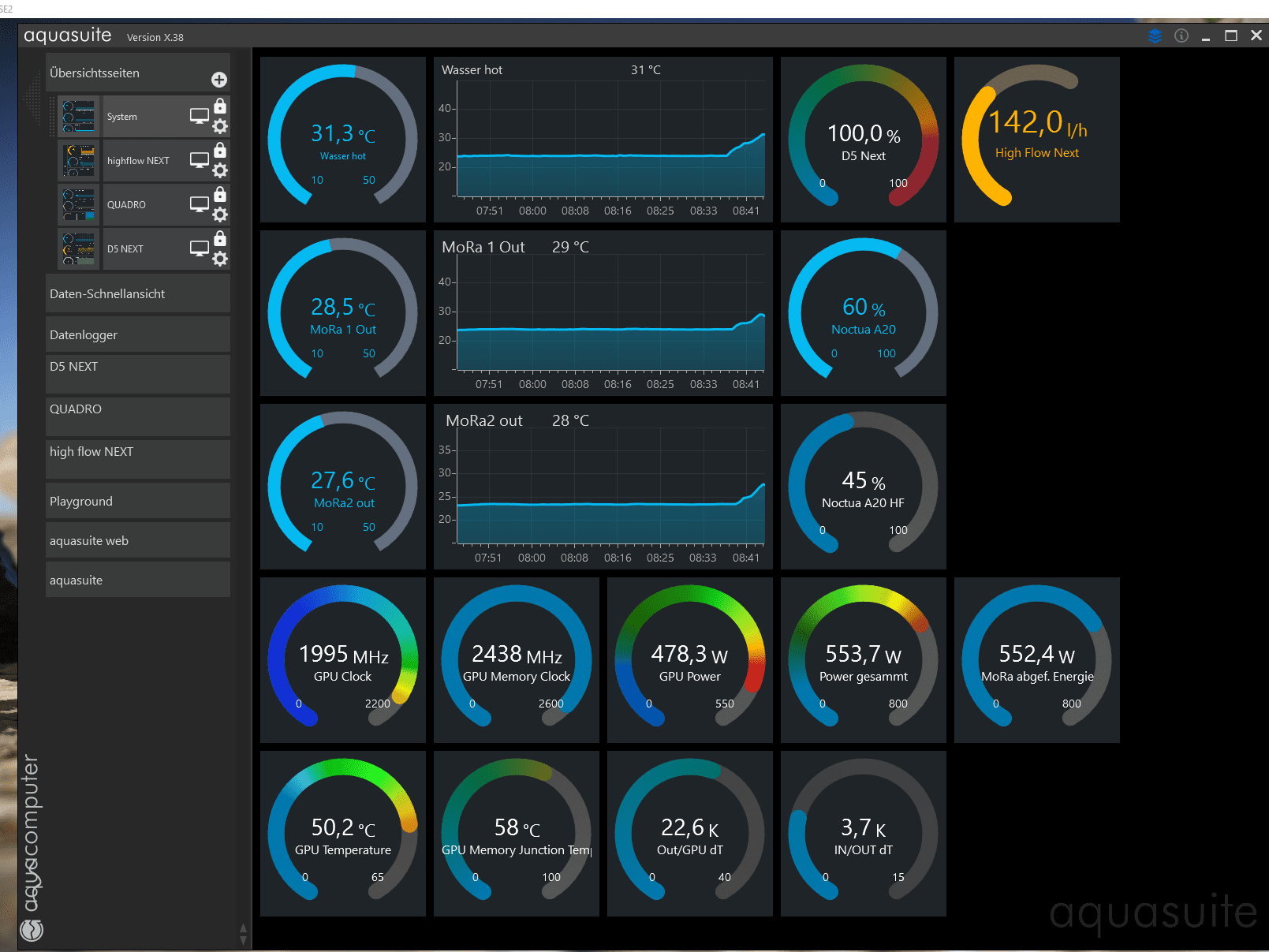This screenshot has width=1269, height=952.
Task: Click the QUADRO desktop monitor icon
Action: point(200,204)
